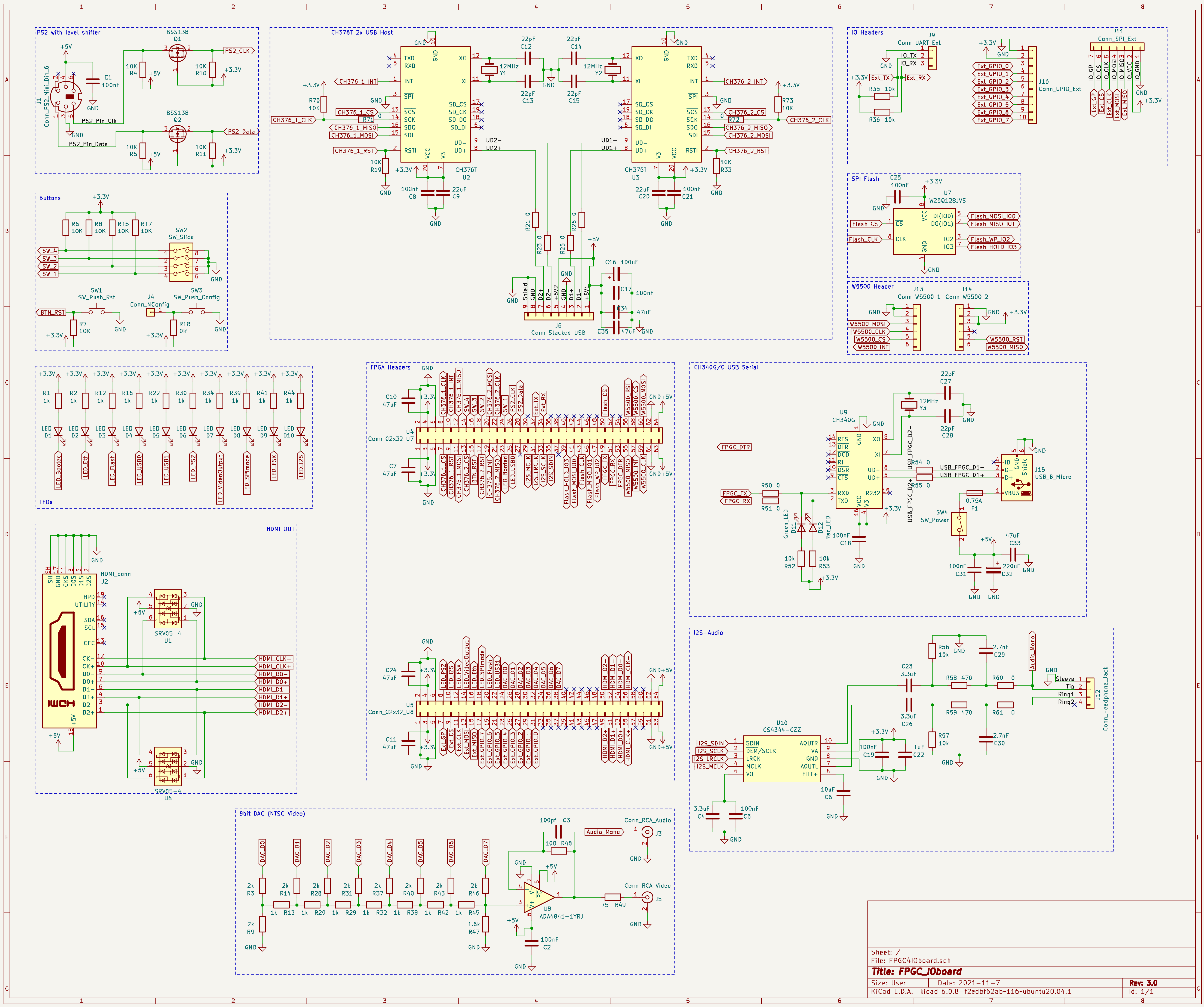Viewport: 1204px width, 1007px height.
Task: Click the J15 USB_B_Micro connector symbol
Action: point(1017,478)
